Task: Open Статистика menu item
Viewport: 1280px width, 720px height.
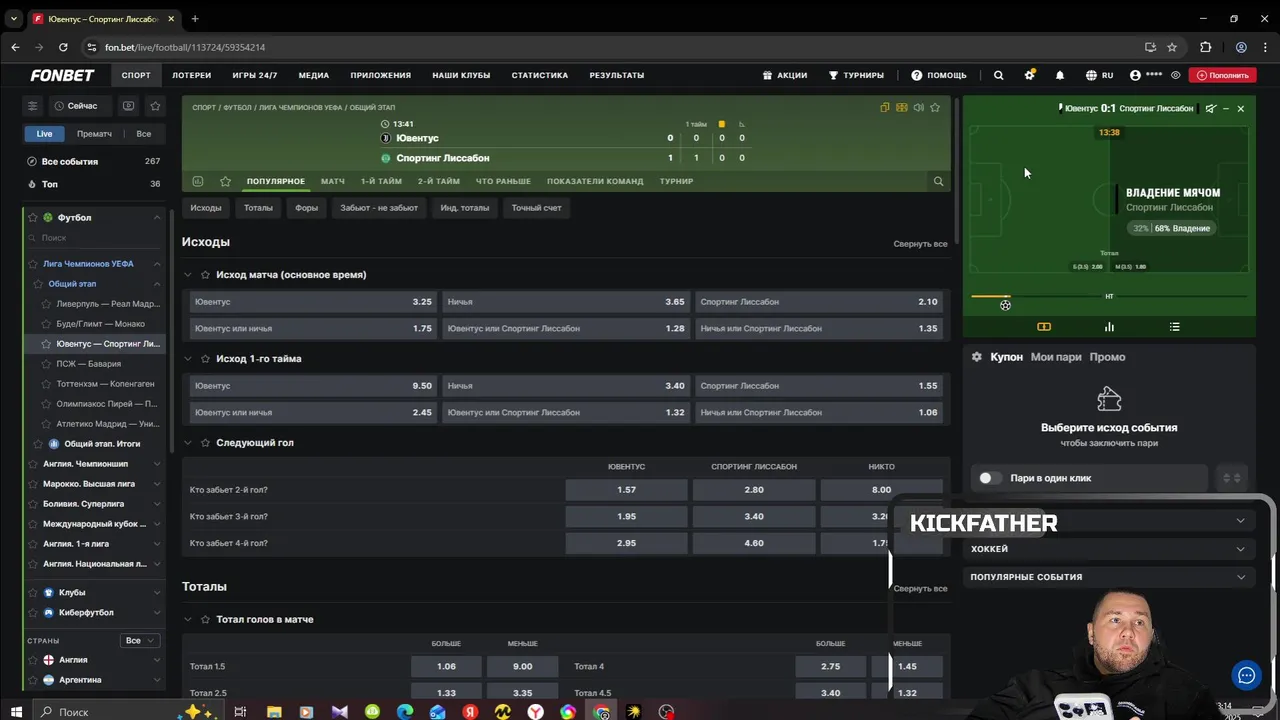Action: [x=539, y=75]
